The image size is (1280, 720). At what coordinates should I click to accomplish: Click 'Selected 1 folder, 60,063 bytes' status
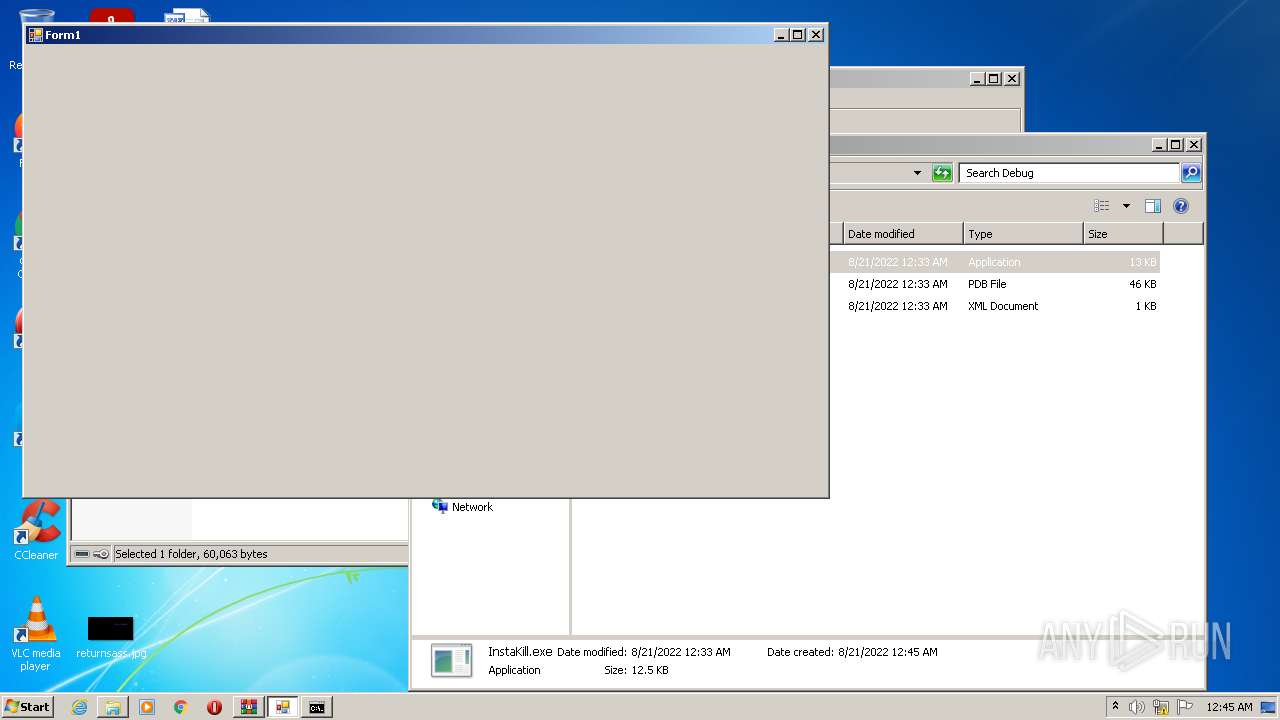(191, 554)
